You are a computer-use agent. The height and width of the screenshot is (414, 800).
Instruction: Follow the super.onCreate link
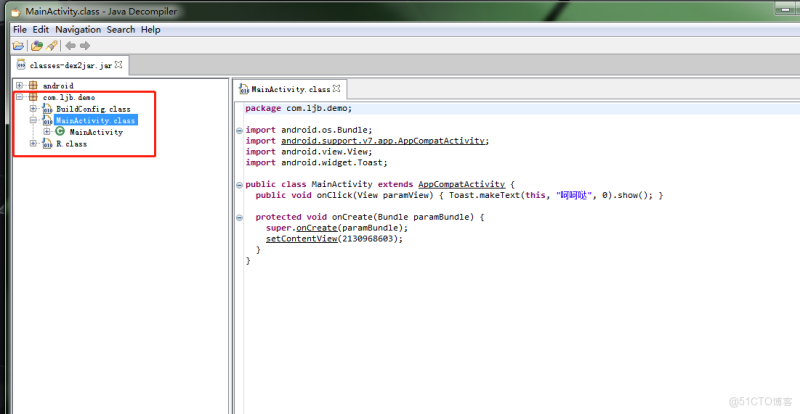316,228
